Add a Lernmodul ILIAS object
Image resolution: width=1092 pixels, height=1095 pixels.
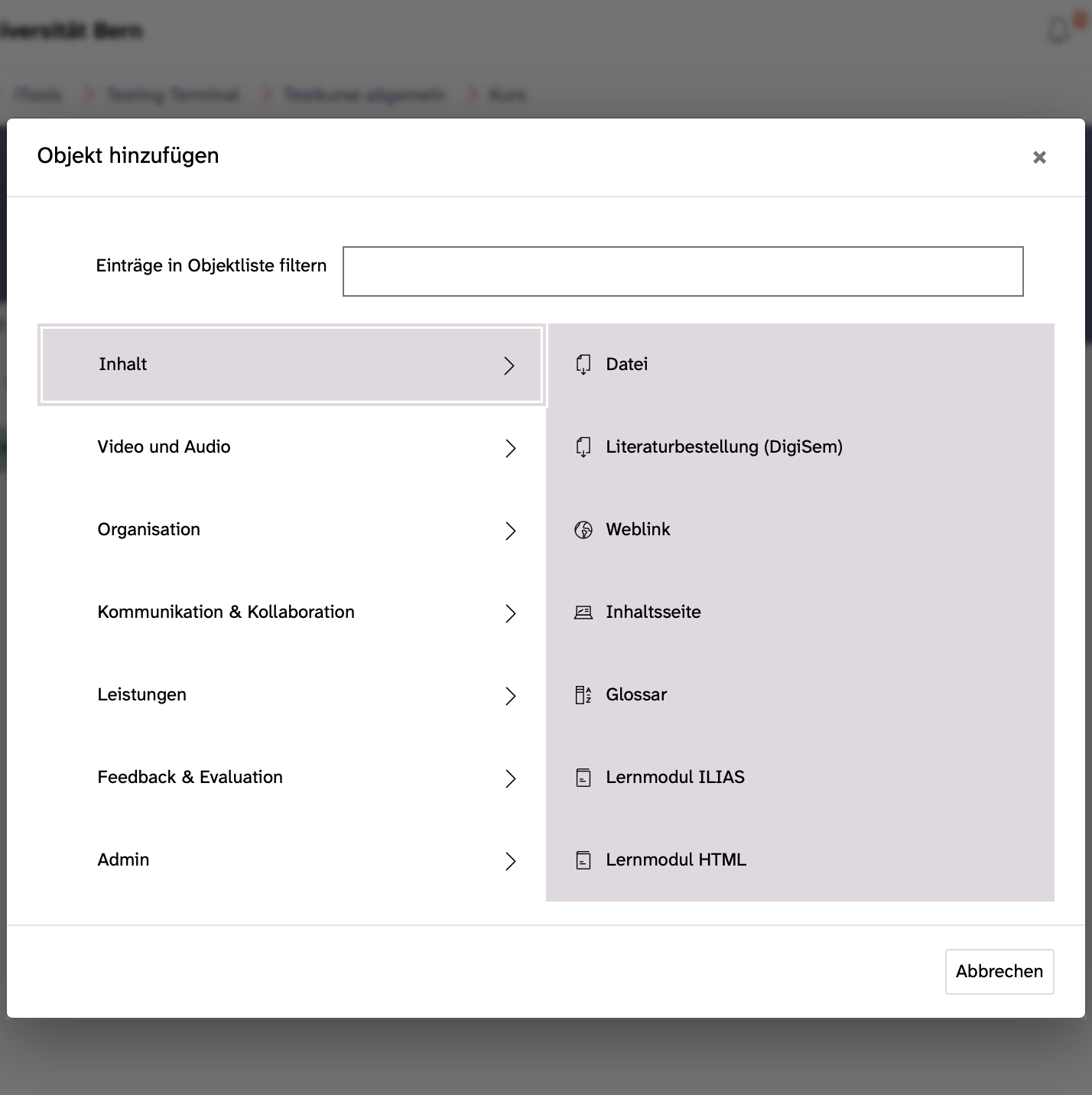point(800,777)
